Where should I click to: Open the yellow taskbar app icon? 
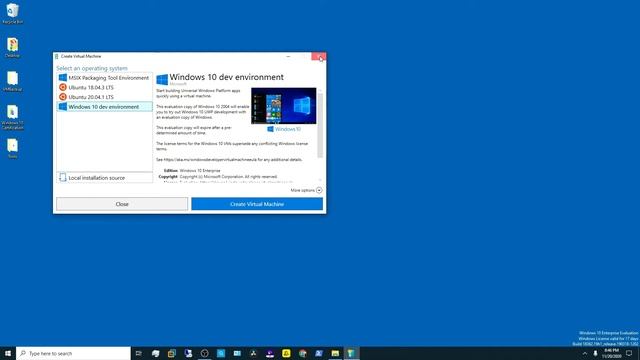pos(286,353)
